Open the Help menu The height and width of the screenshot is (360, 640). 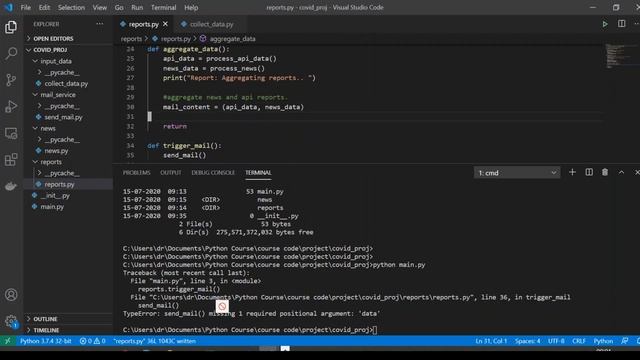(191, 7)
